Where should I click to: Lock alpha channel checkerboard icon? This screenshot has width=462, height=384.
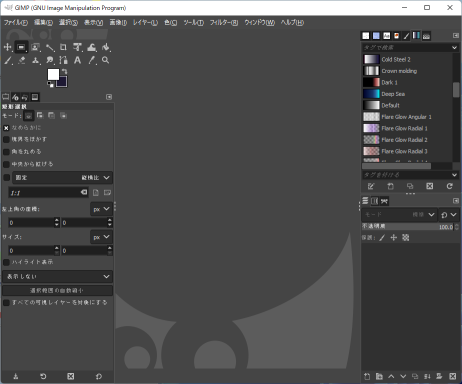point(406,238)
